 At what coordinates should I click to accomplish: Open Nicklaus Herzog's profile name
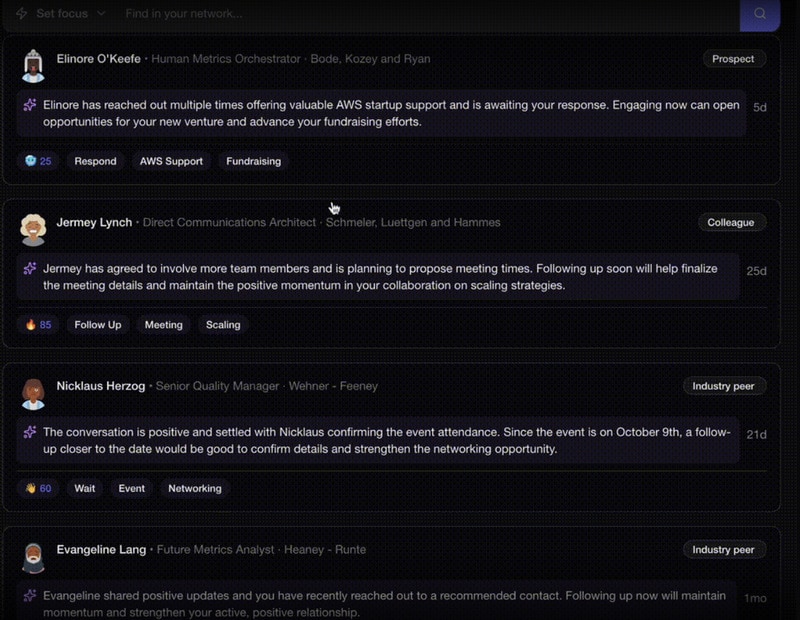click(x=101, y=386)
